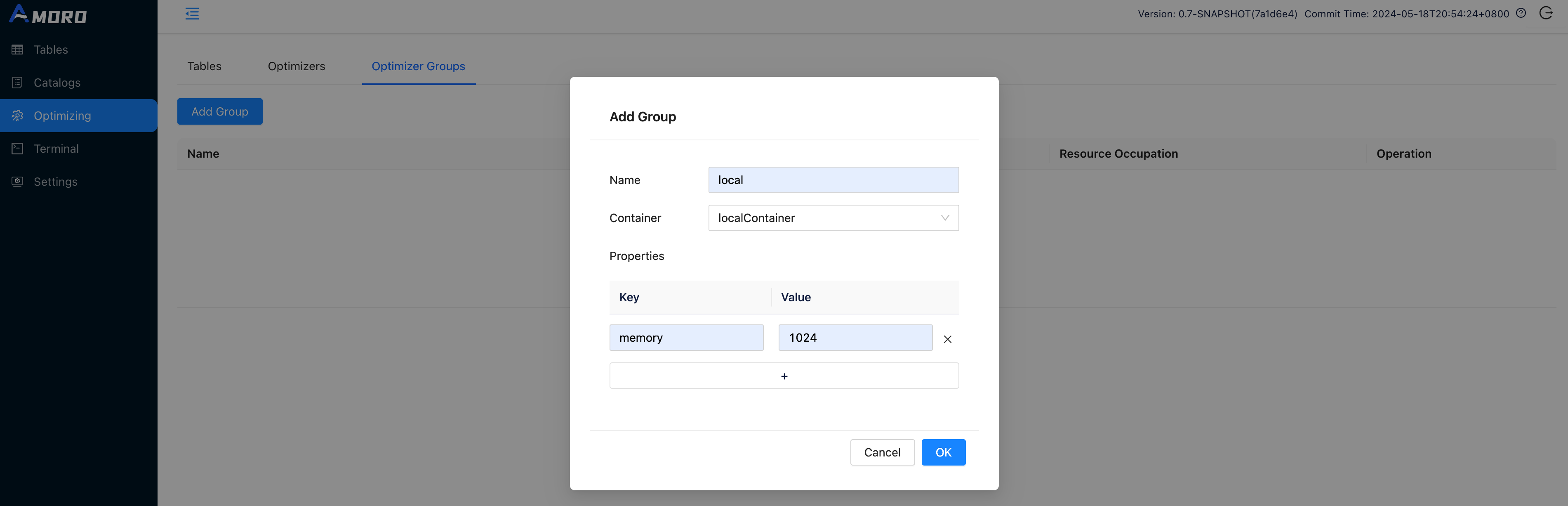Click the Settings sidebar icon
The width and height of the screenshot is (1568, 506).
pyautogui.click(x=18, y=182)
